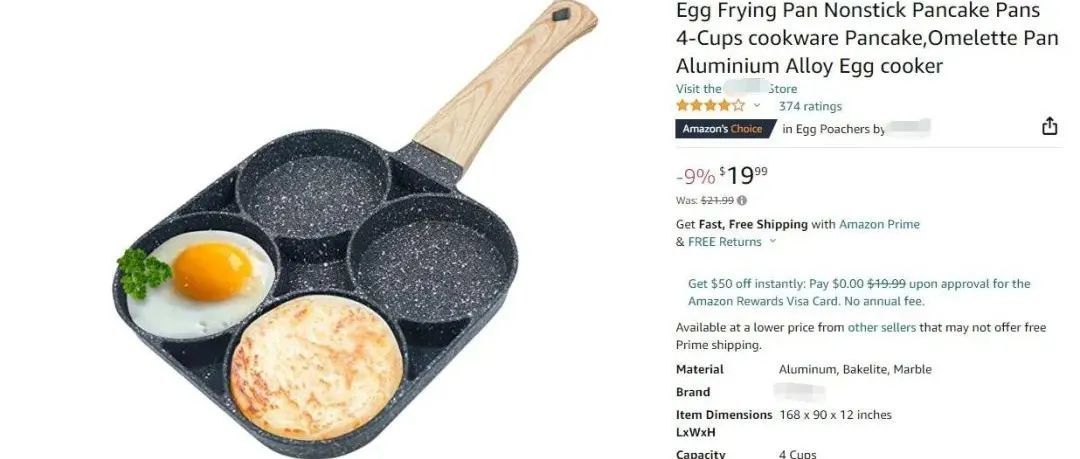The width and height of the screenshot is (1080, 459).
Task: Open the other sellers link
Action: click(882, 327)
